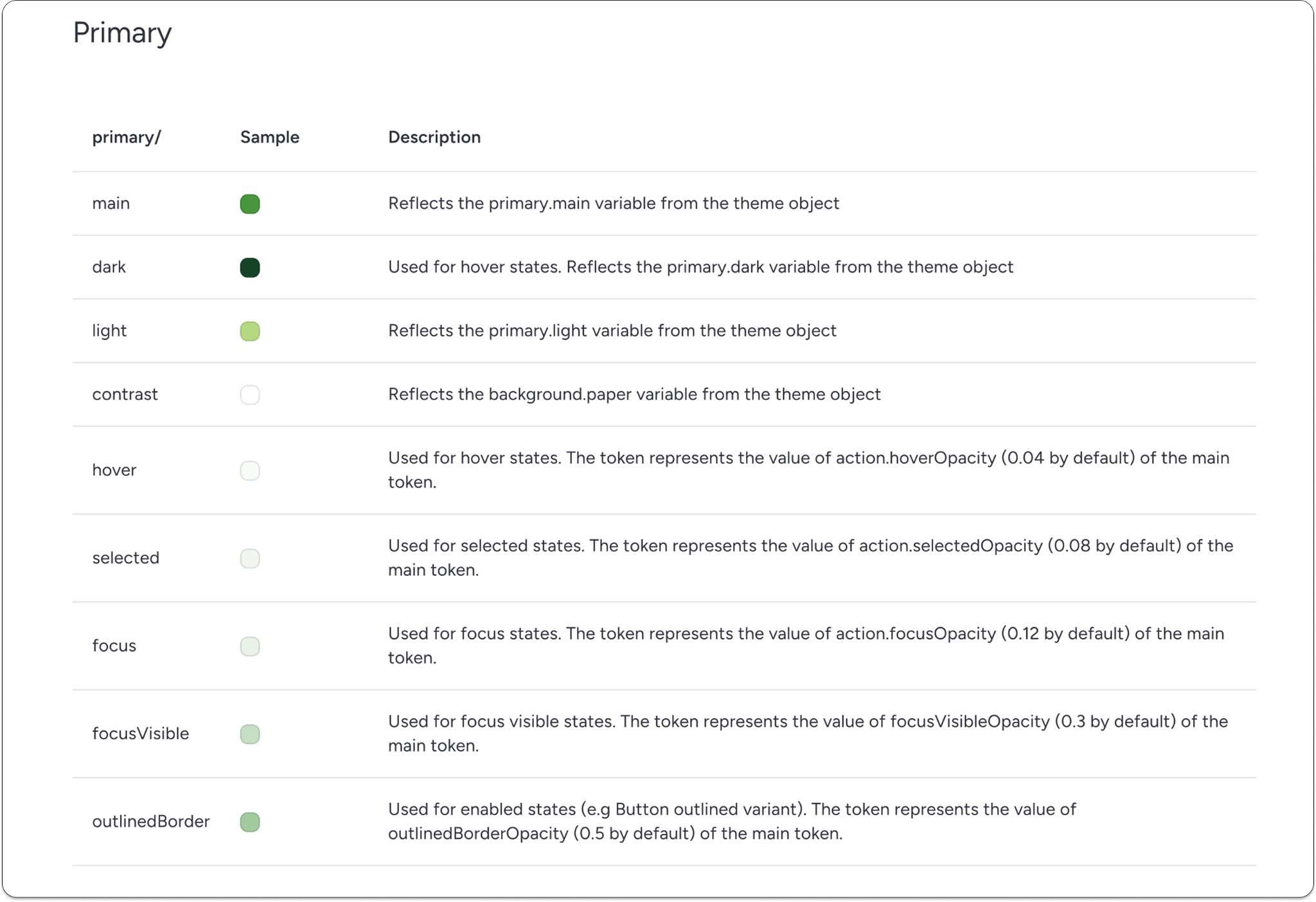Select the focusVisible color swatch

tap(249, 734)
